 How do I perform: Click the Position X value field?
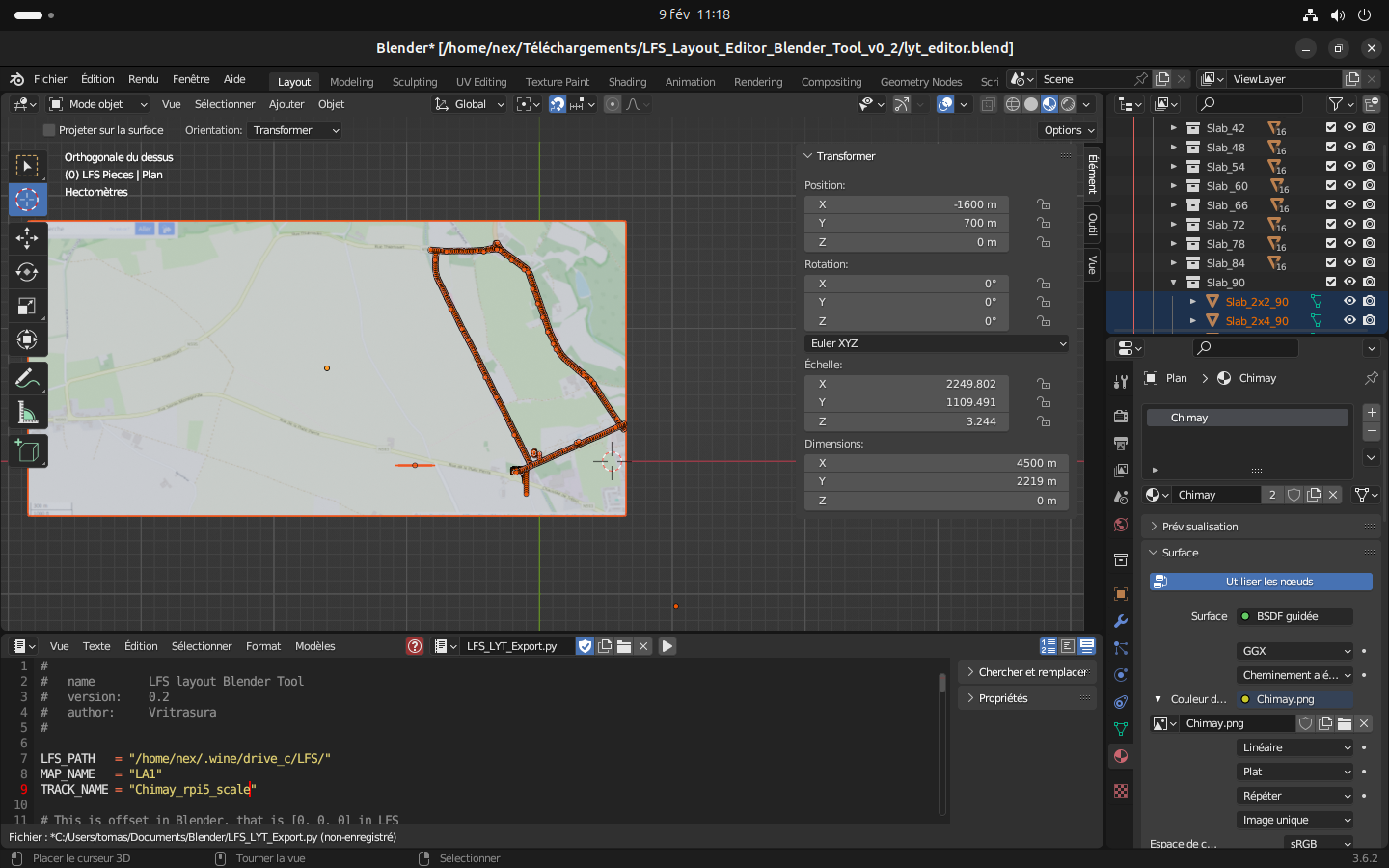point(907,204)
